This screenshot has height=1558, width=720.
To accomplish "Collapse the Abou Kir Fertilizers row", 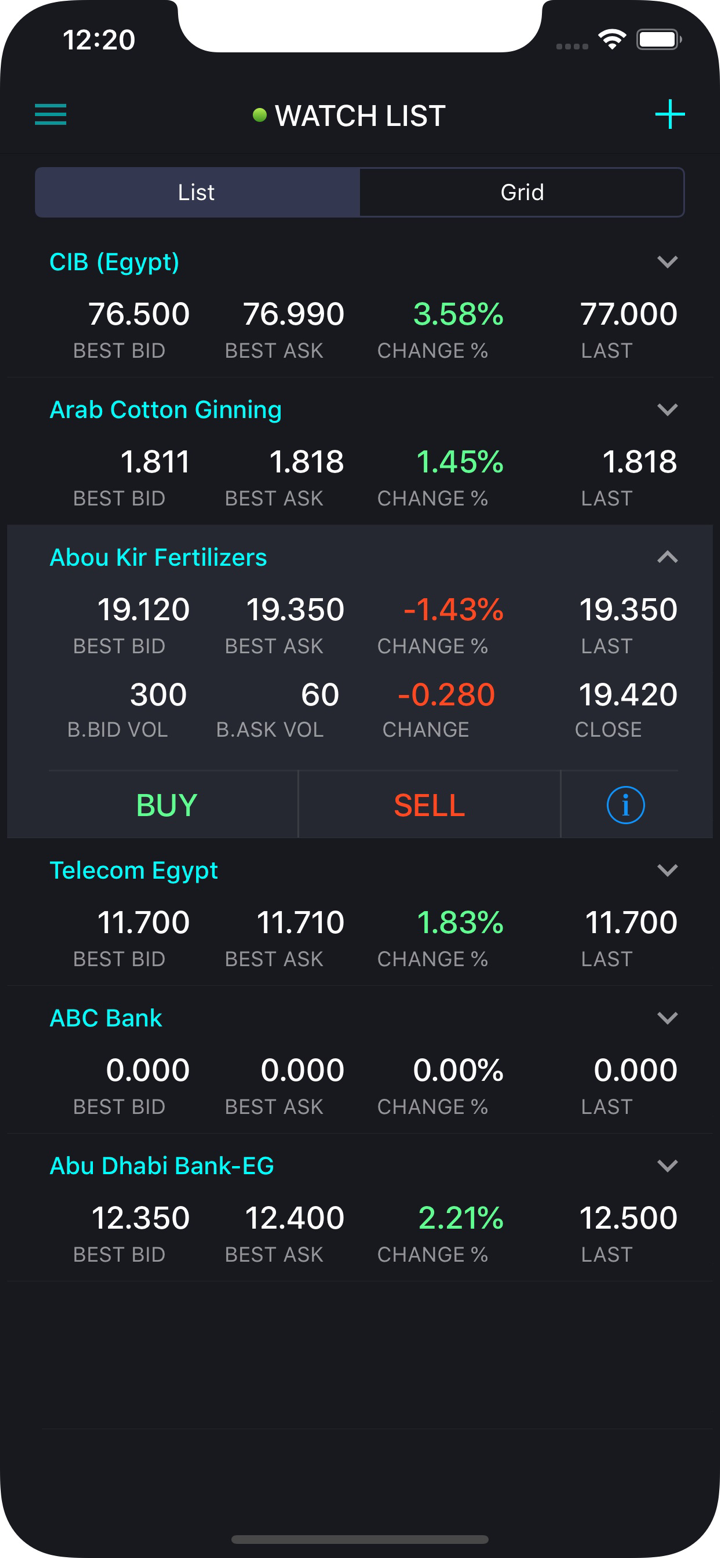I will [668, 557].
